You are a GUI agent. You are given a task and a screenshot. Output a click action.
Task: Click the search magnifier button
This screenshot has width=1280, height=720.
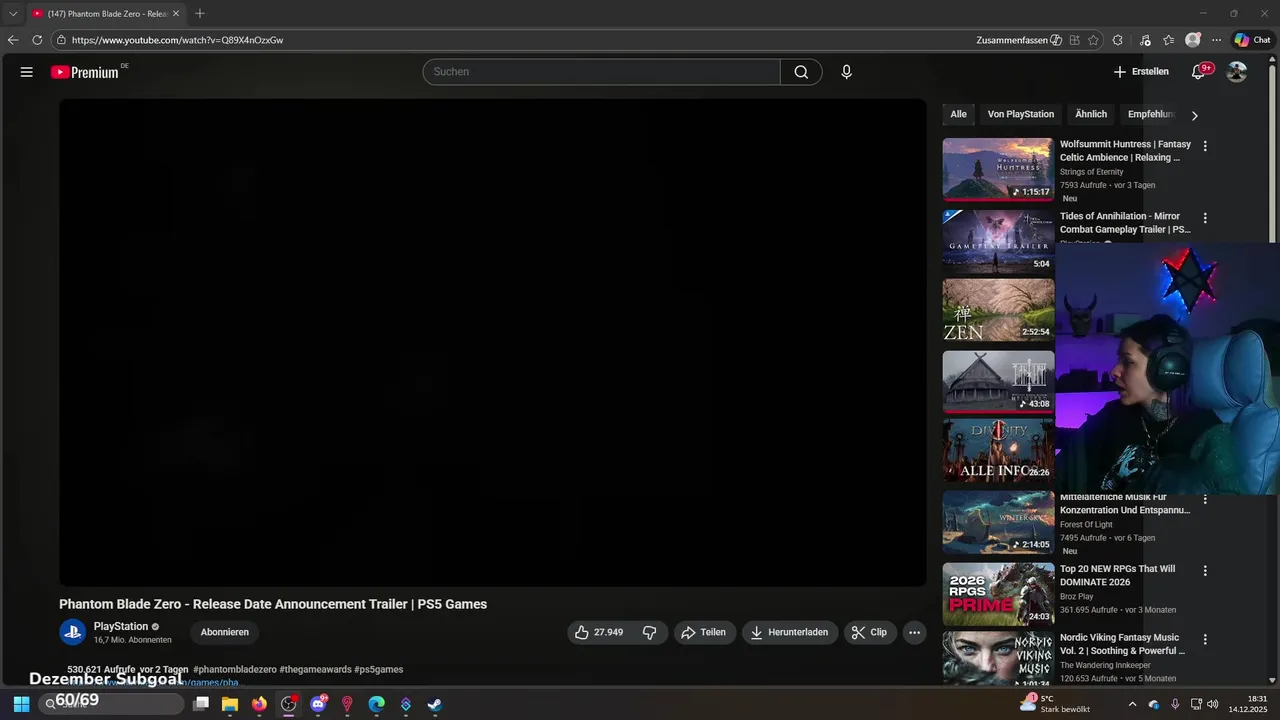click(x=801, y=72)
